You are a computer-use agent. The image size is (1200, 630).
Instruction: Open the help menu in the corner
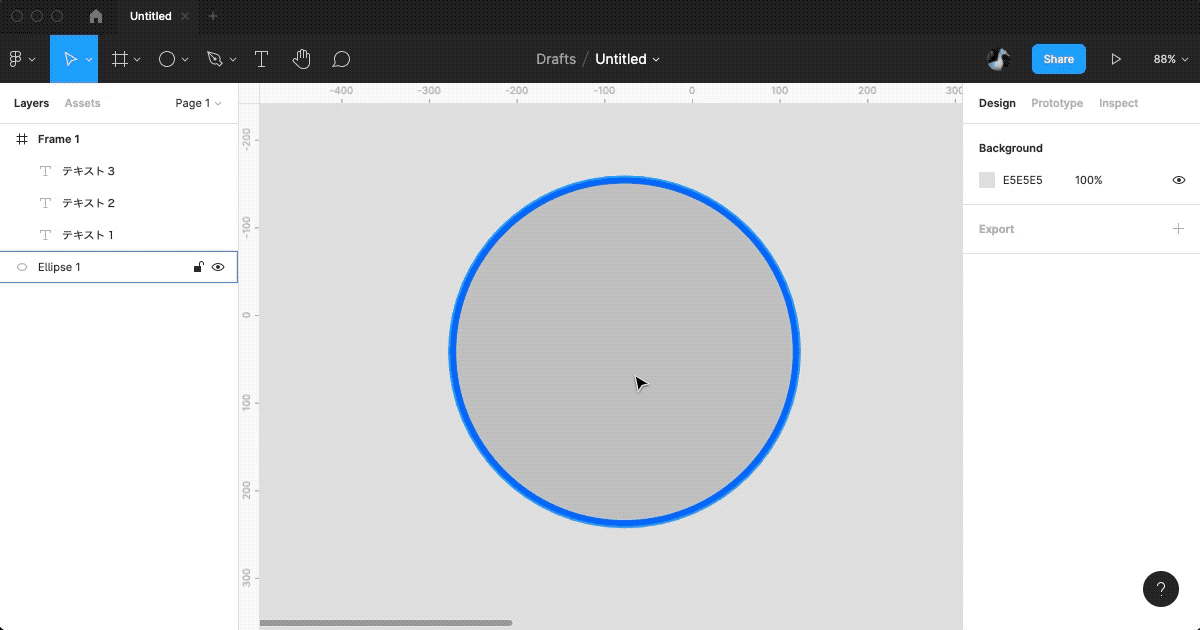click(1160, 589)
